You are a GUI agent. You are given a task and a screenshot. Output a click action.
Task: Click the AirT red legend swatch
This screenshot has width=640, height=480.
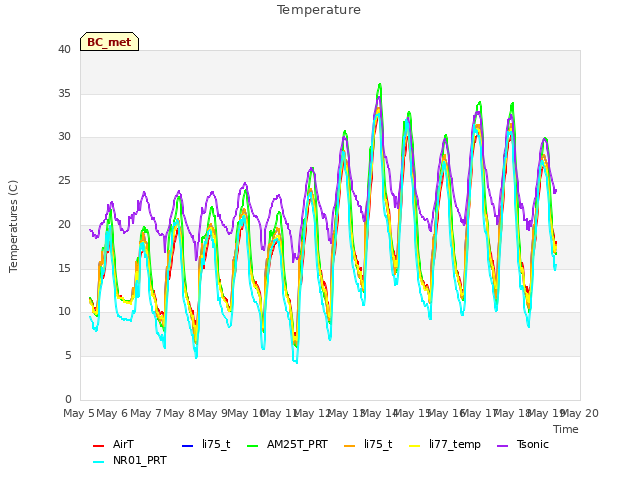98,446
